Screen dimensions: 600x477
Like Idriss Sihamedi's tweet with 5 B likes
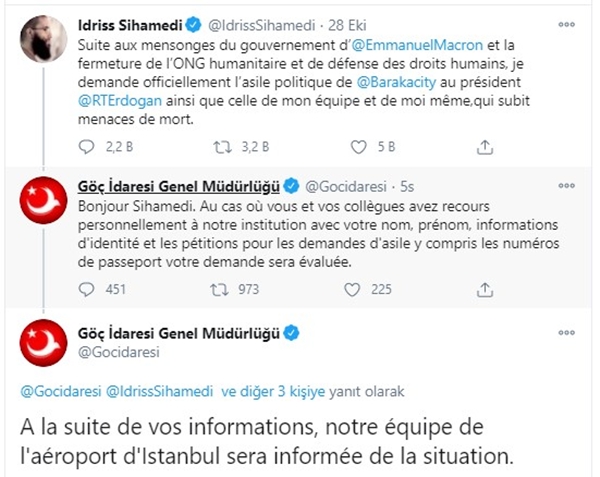click(x=359, y=147)
